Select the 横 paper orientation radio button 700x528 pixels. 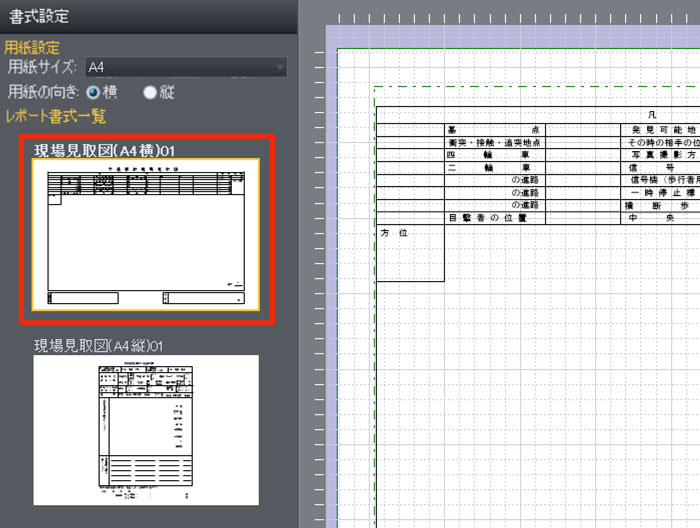94,92
